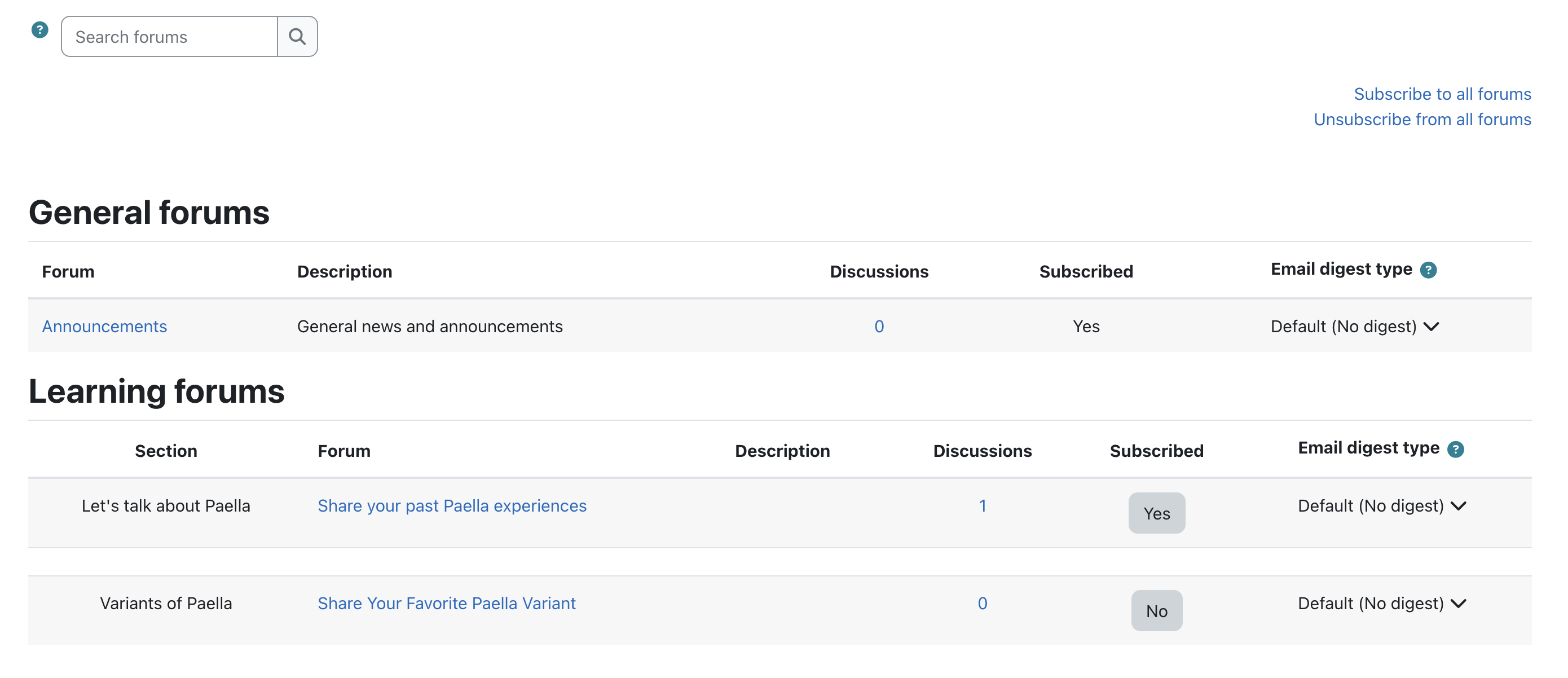Viewport: 1568px width, 678px height.
Task: Click the magnifying glass search button
Action: [297, 37]
